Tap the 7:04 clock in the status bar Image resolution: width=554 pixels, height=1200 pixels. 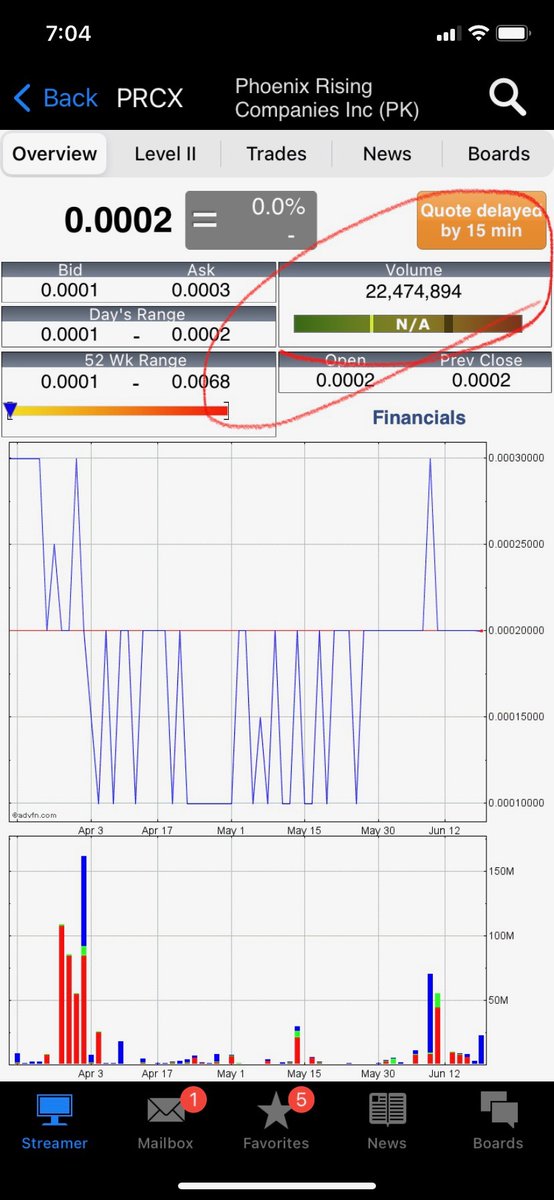pyautogui.click(x=69, y=33)
